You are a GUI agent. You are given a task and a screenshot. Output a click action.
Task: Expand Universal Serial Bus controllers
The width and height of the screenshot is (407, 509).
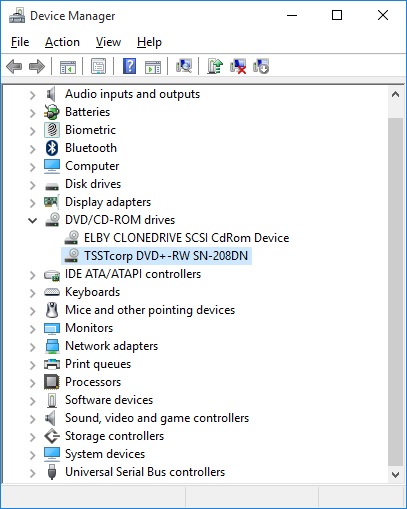(x=32, y=473)
